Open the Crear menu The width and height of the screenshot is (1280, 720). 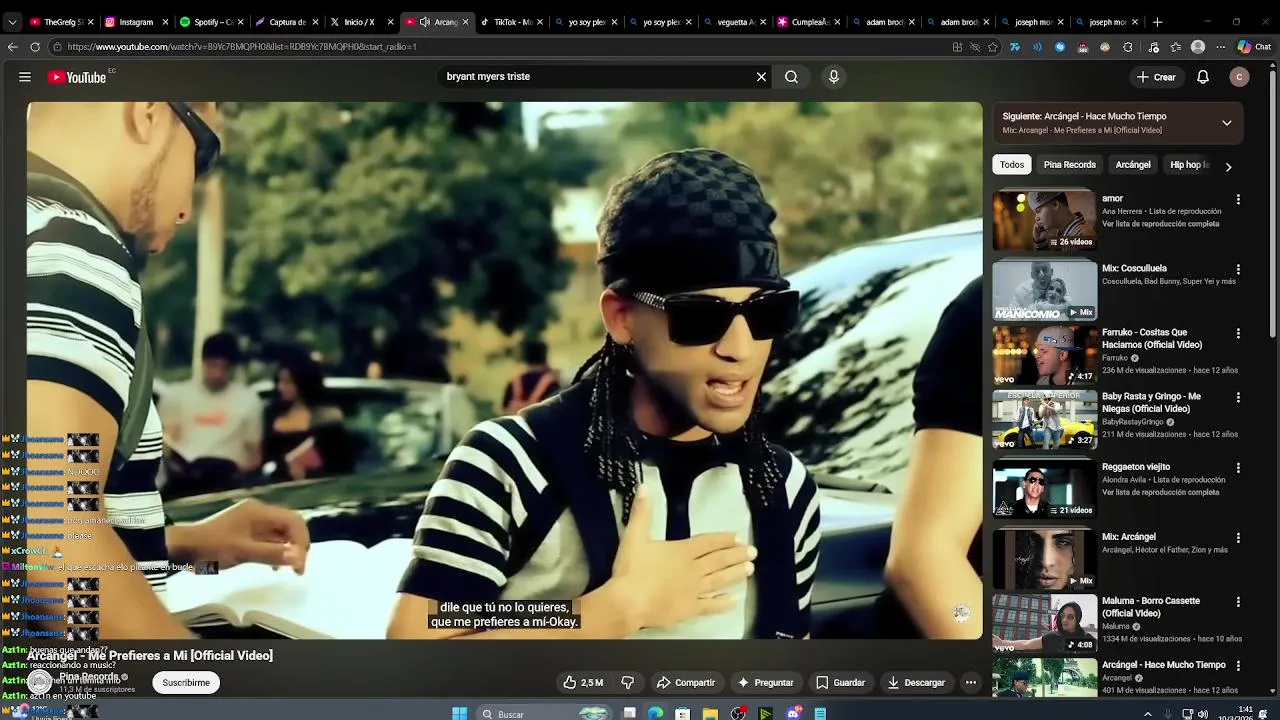(x=1156, y=77)
